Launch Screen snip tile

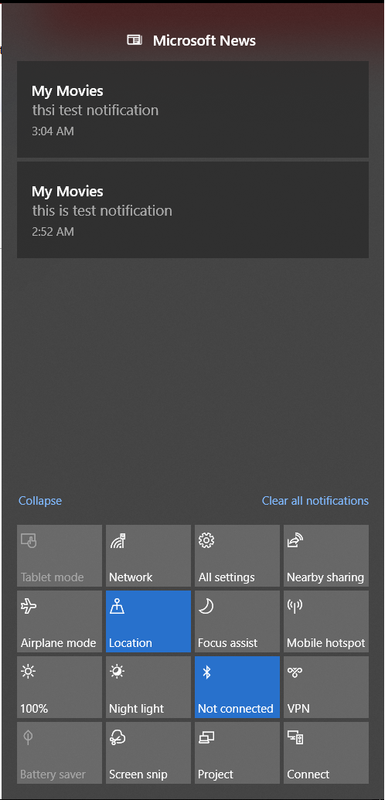[x=148, y=753]
